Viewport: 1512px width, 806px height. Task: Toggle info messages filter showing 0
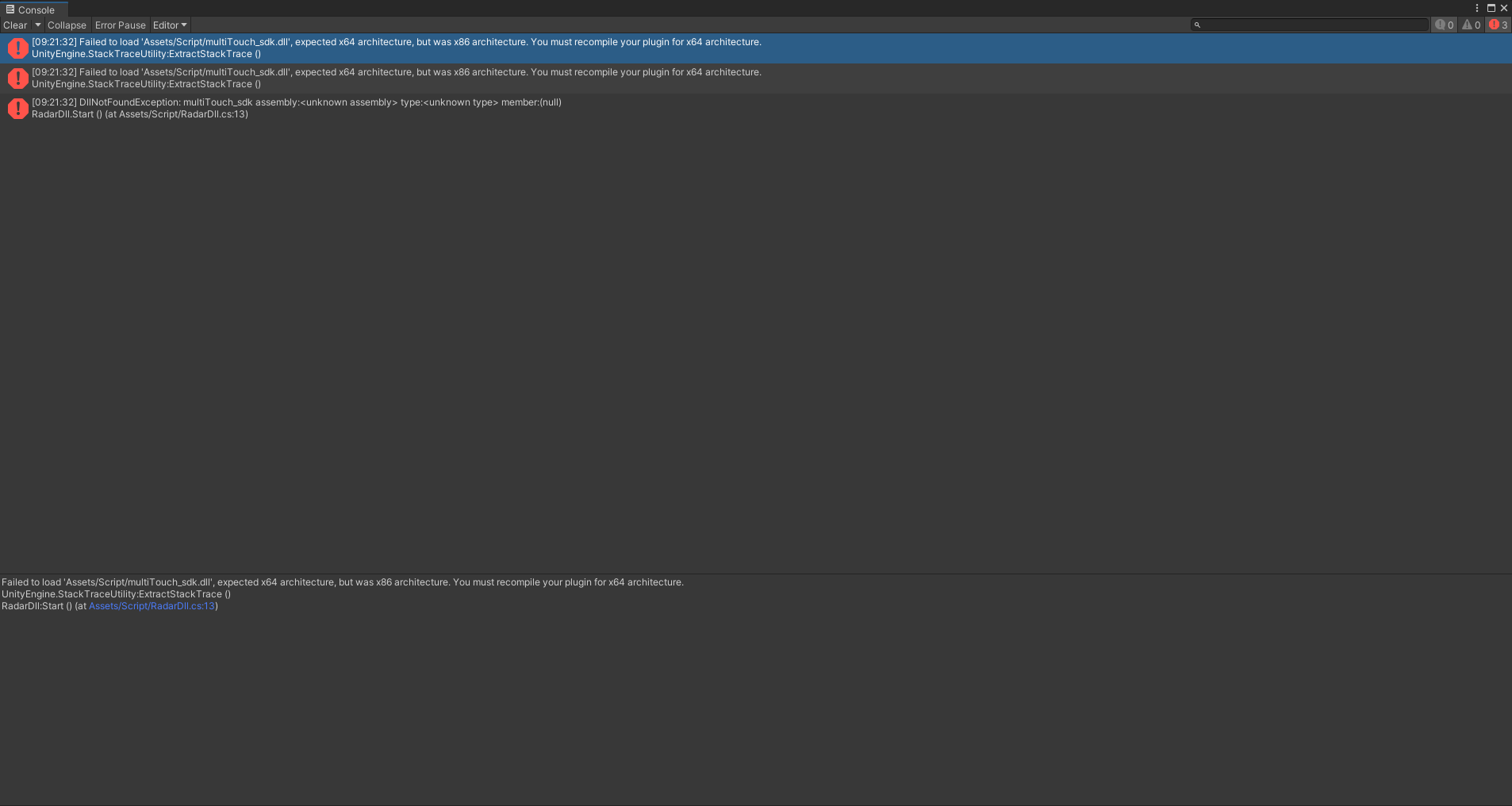click(x=1444, y=25)
